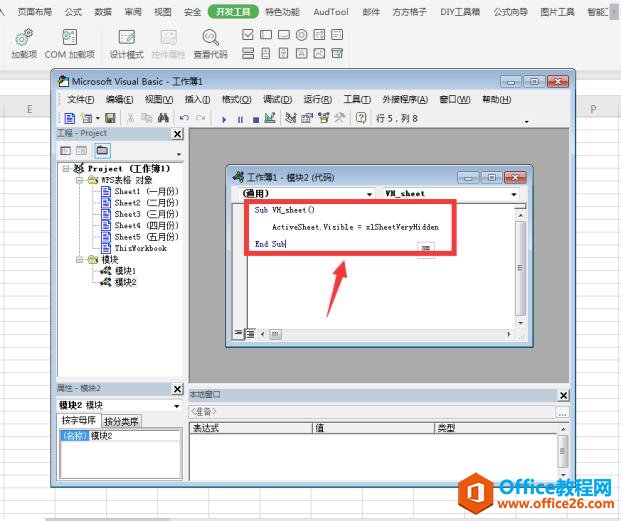Open COM 加载项 in ribbon

pyautogui.click(x=70, y=44)
